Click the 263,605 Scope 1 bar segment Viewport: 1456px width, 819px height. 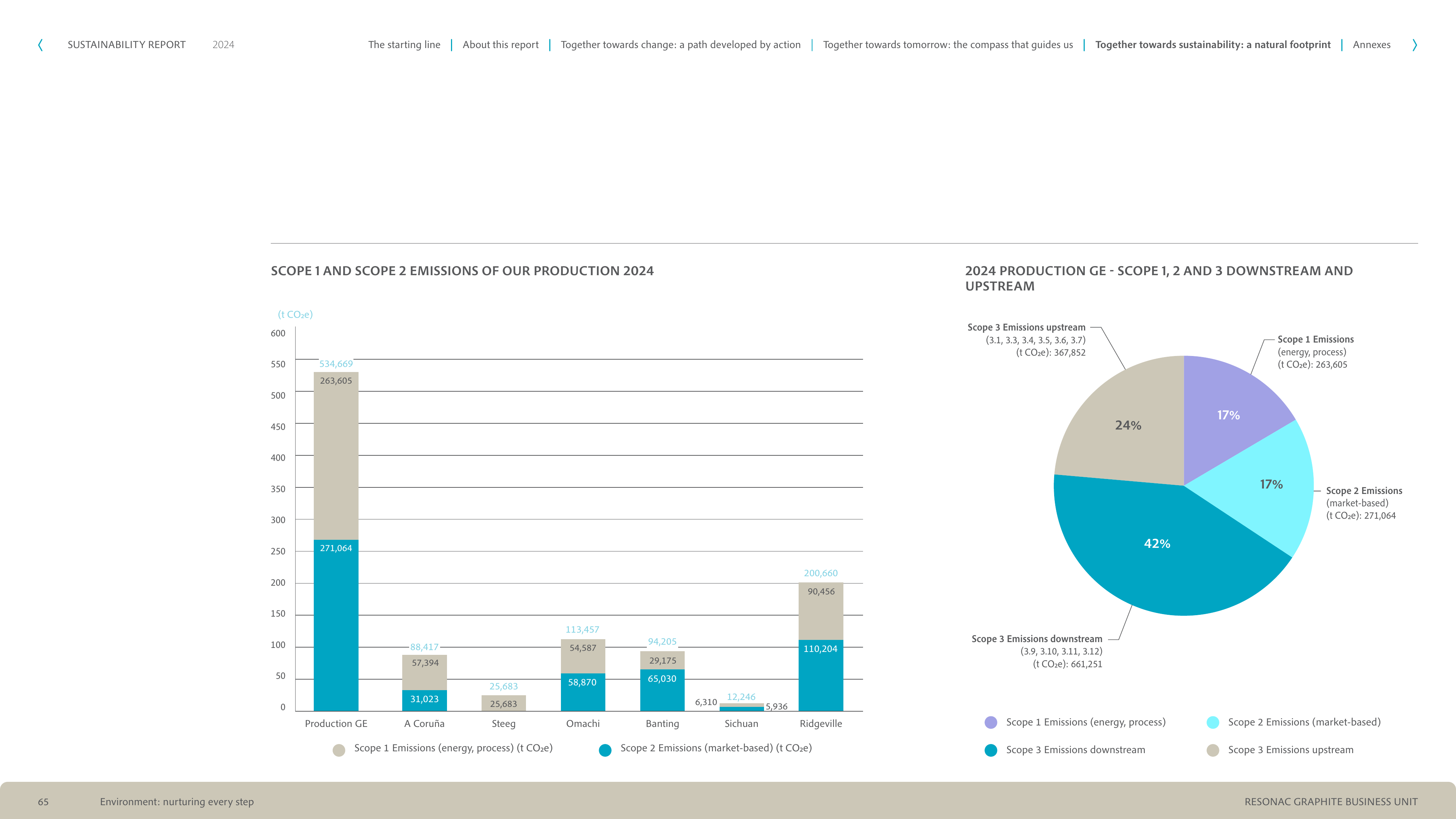tap(336, 456)
